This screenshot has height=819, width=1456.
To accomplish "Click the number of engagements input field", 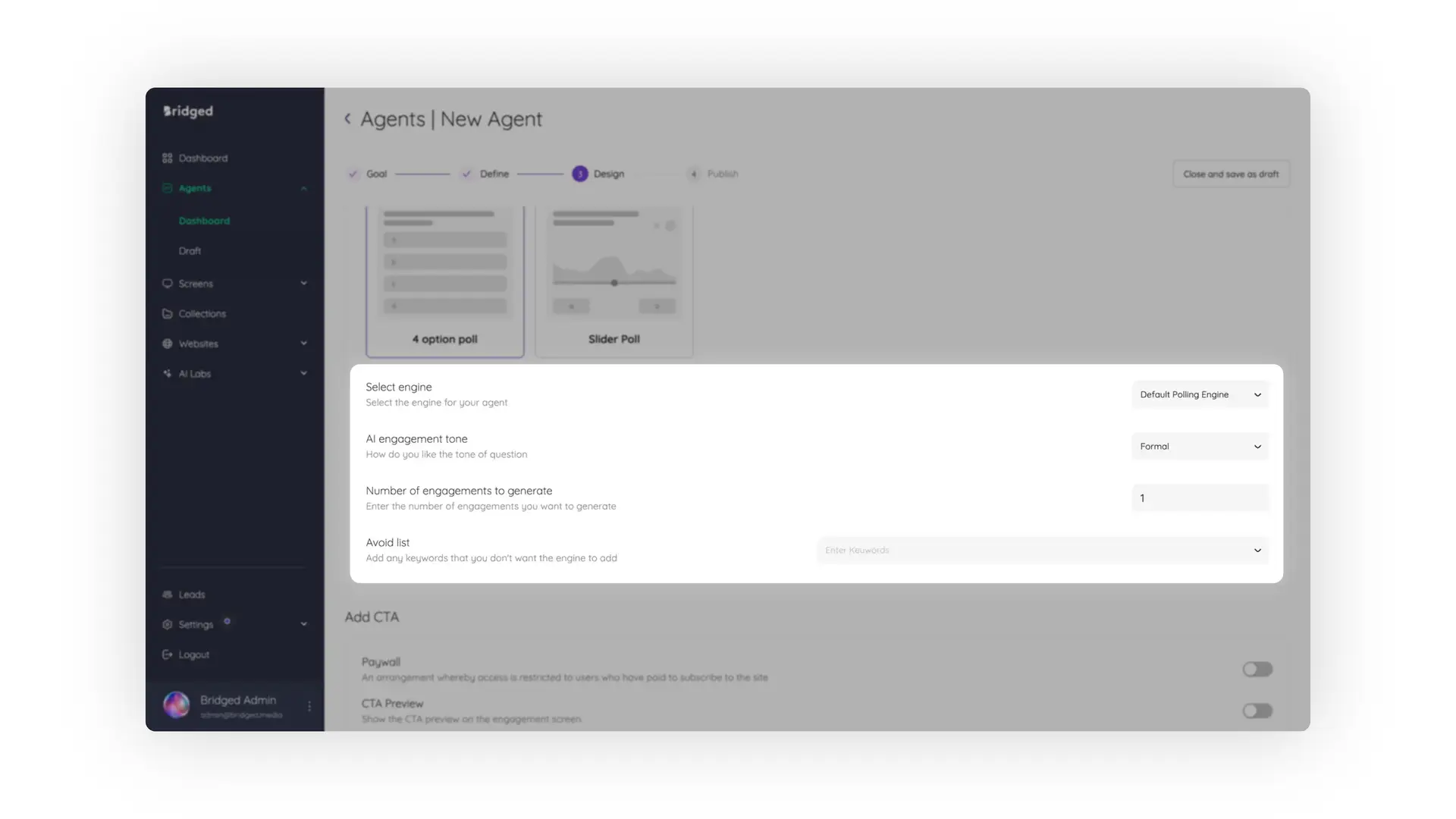I will coord(1200,498).
